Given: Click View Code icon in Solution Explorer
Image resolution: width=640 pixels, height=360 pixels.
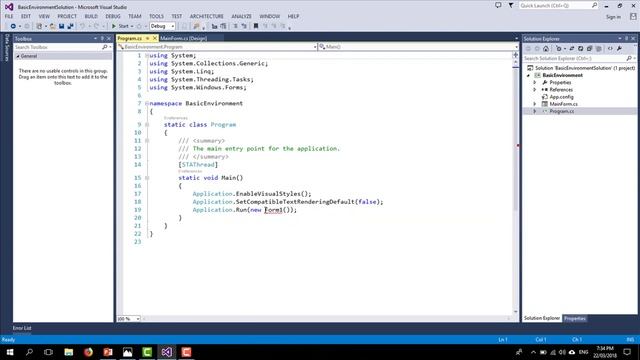Looking at the screenshot, I should click(x=610, y=49).
